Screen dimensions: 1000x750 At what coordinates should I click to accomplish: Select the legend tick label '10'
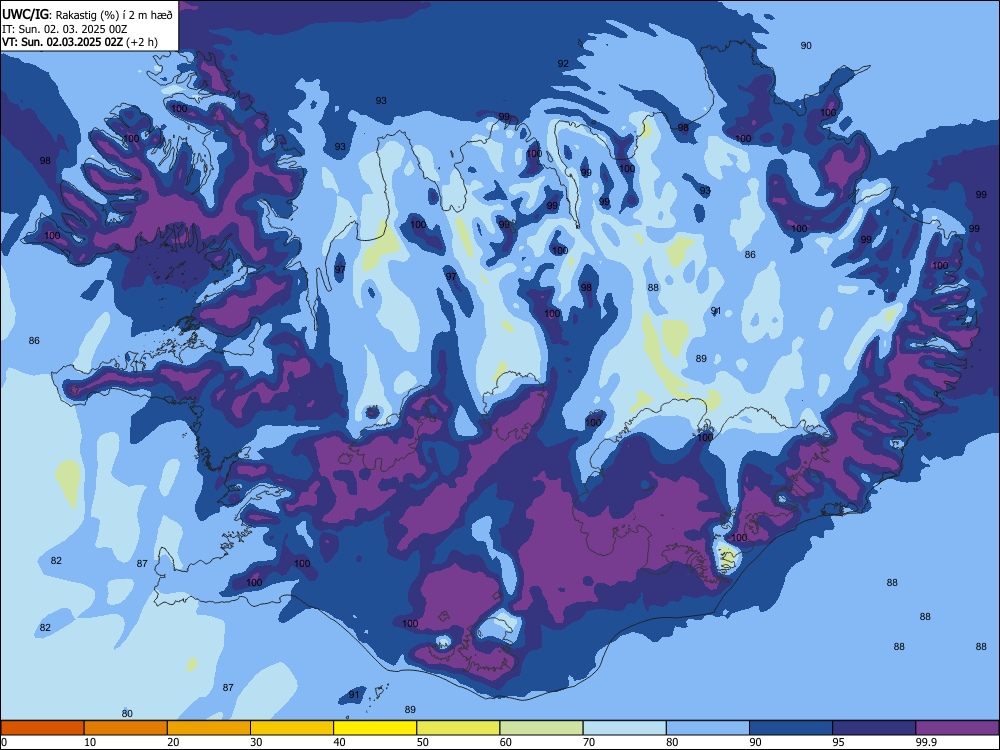tap(90, 742)
